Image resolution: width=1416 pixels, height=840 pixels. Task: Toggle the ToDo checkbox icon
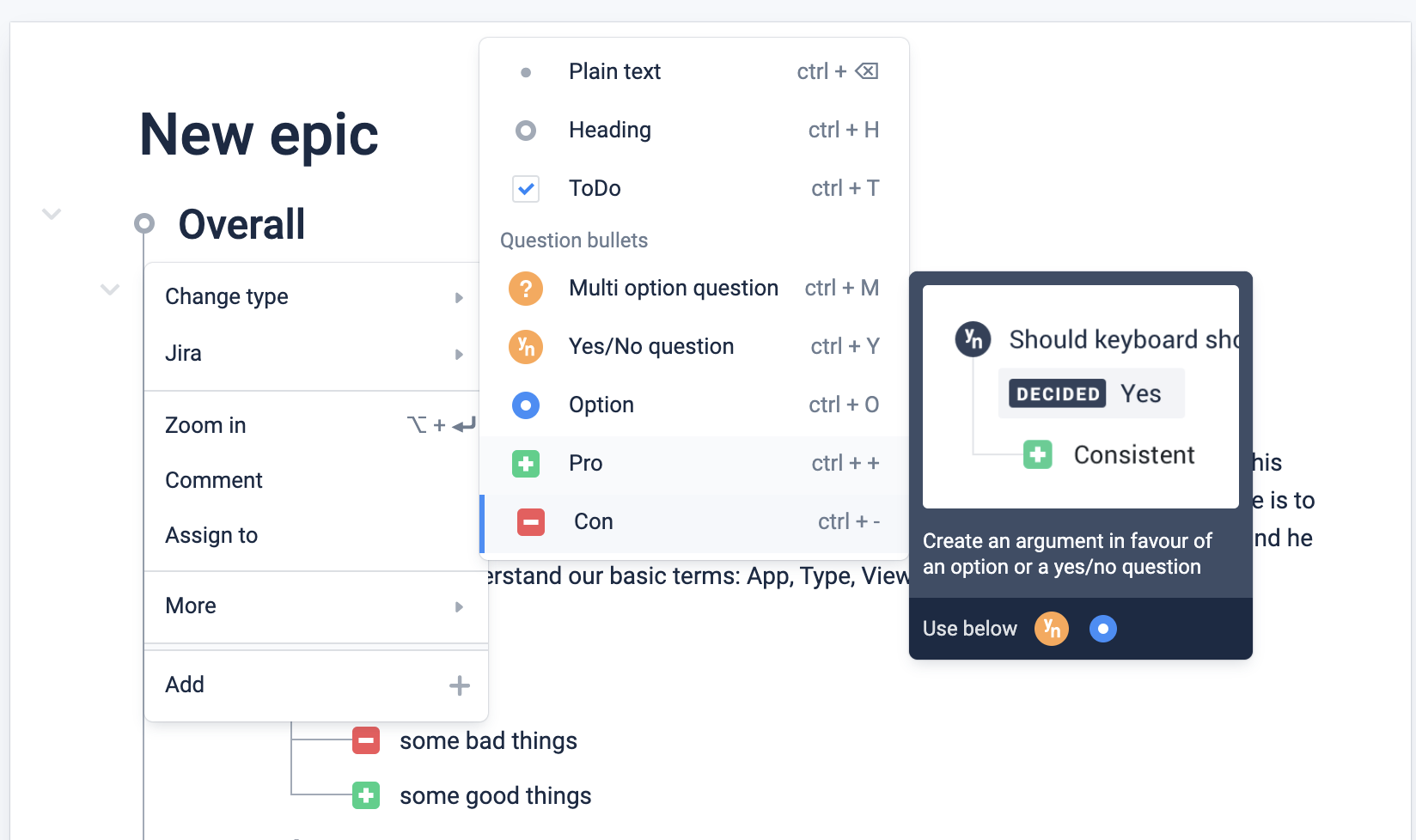click(x=526, y=189)
